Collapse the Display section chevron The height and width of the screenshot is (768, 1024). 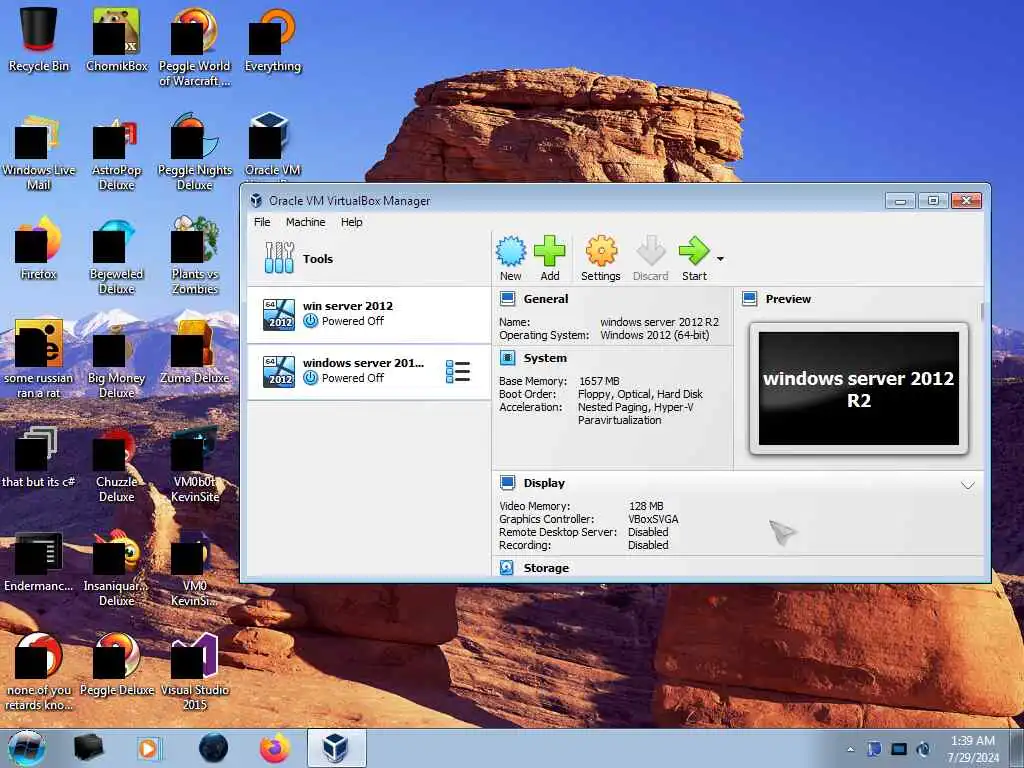pyautogui.click(x=968, y=485)
